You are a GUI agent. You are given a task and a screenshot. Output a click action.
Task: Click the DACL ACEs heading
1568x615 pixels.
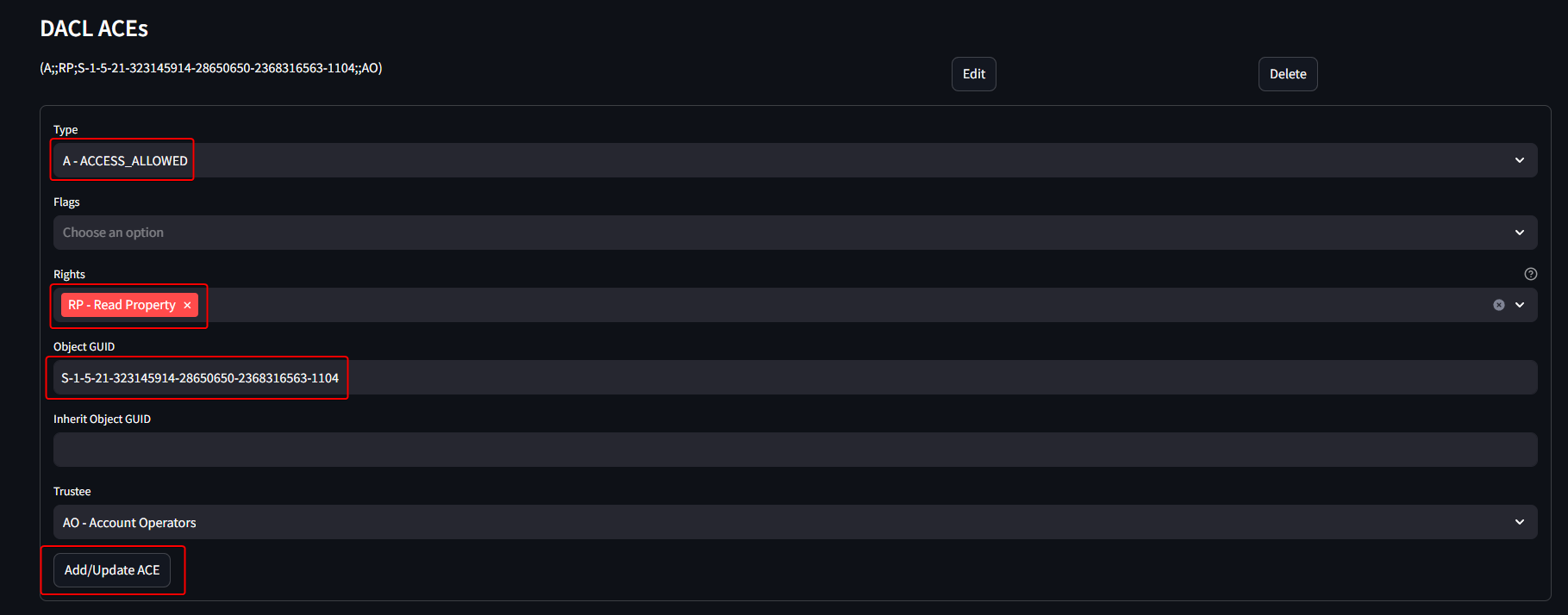click(94, 28)
